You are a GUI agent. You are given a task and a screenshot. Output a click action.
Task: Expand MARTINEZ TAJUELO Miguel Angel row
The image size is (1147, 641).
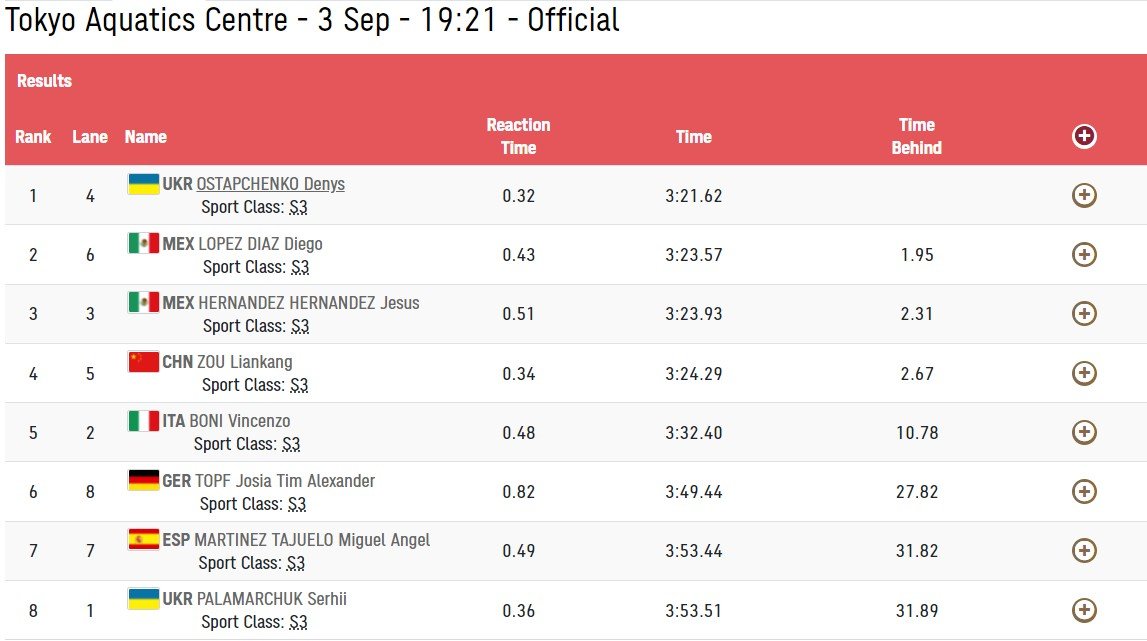1084,550
